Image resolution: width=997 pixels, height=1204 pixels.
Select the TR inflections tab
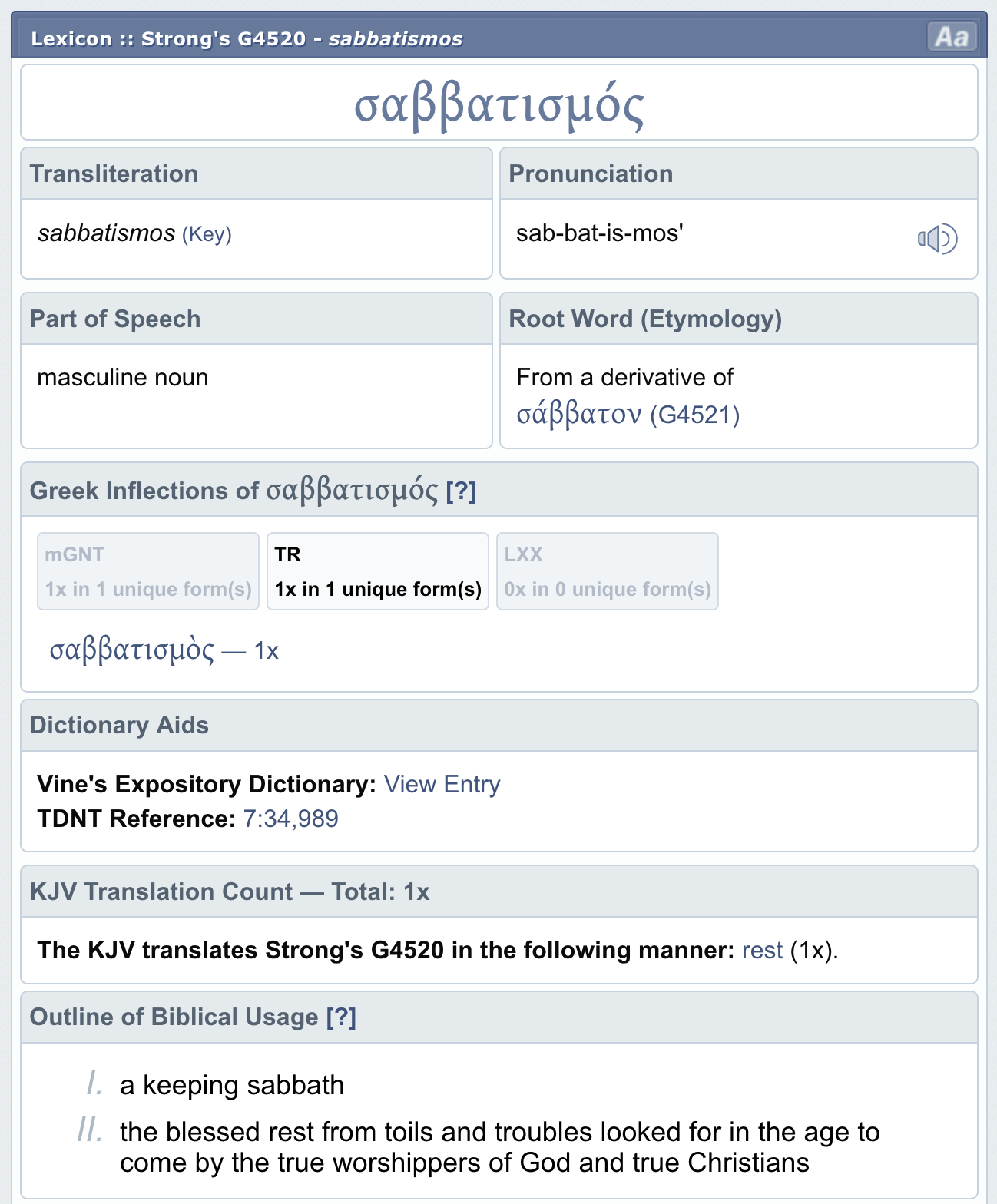pos(377,571)
